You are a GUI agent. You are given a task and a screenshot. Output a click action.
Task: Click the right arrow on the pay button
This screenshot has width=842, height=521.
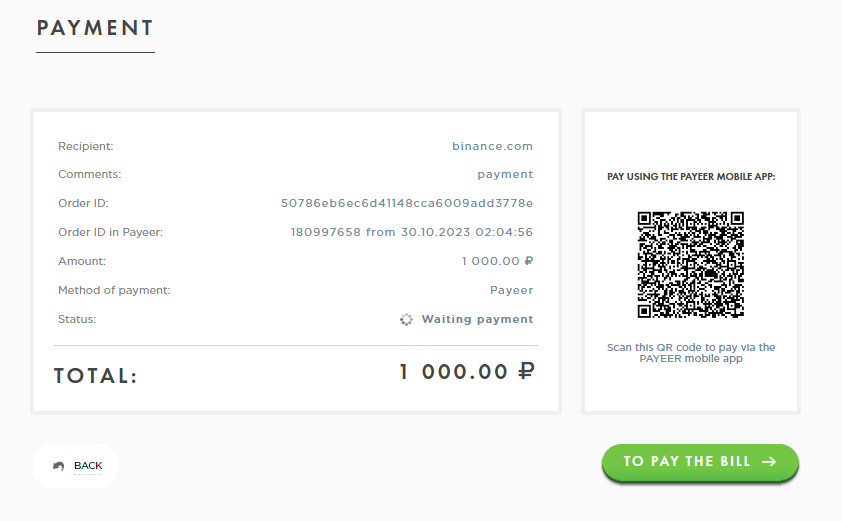768,462
